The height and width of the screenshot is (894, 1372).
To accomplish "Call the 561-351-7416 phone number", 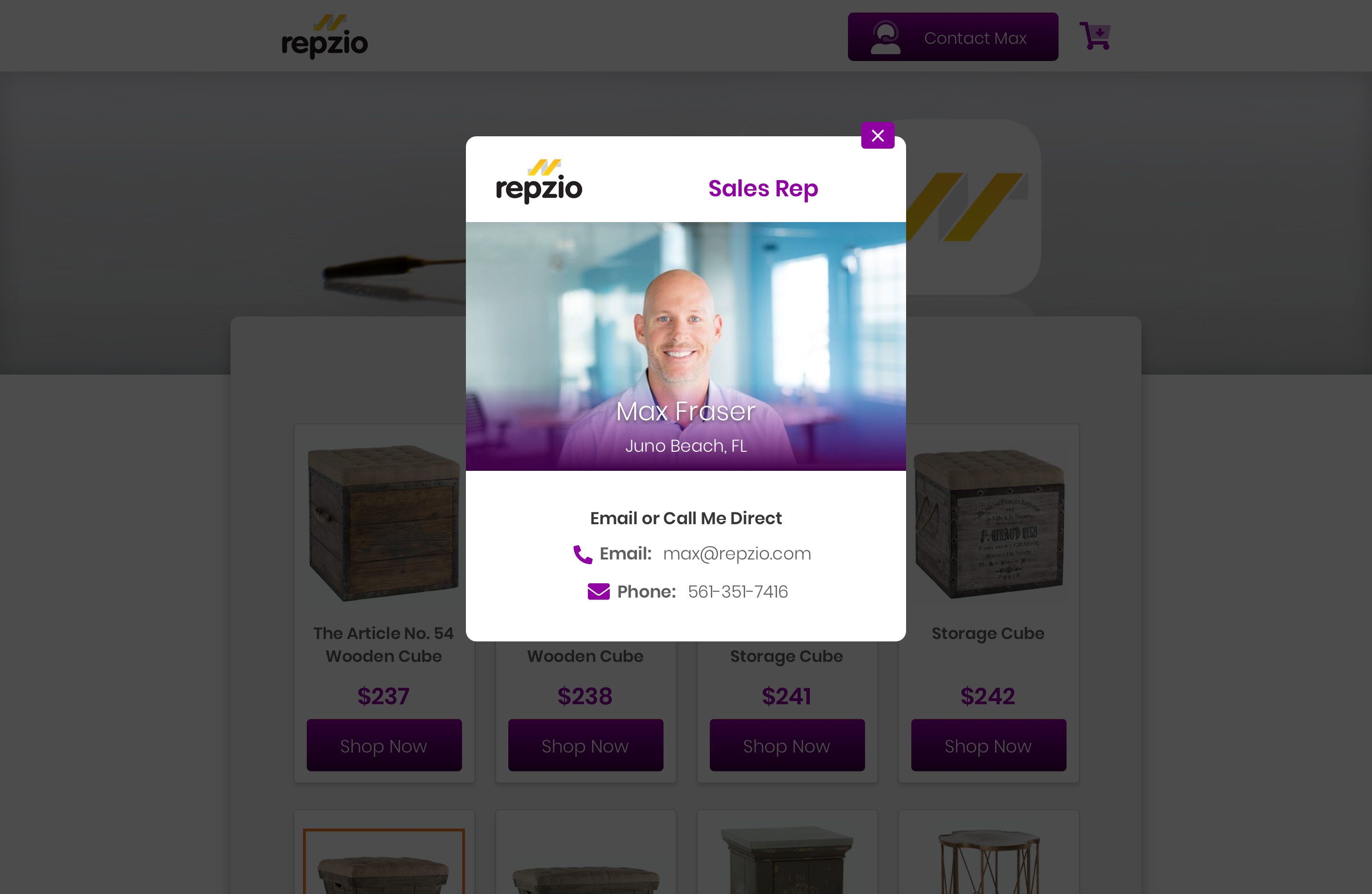I will 738,592.
